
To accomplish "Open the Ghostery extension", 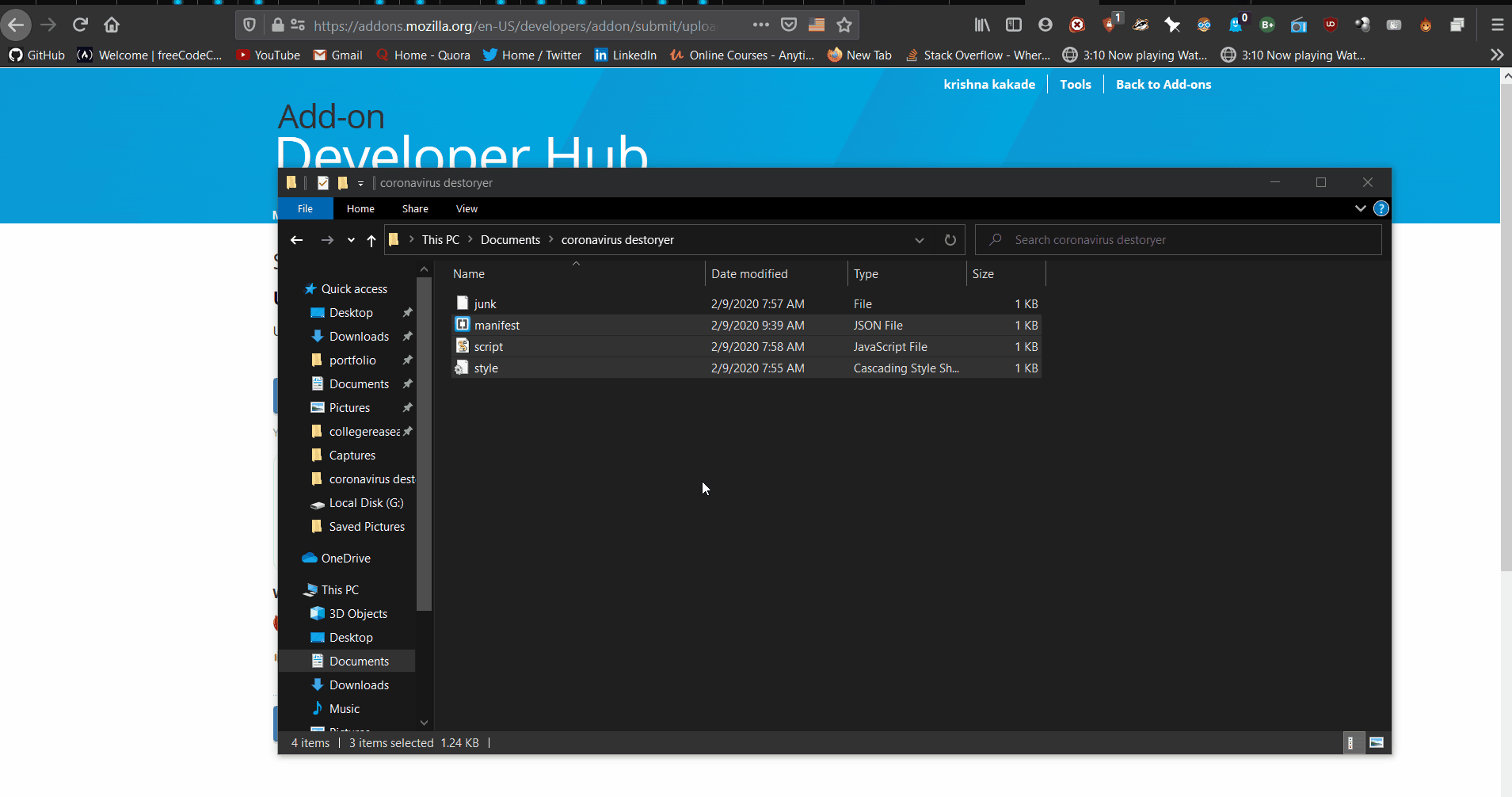I will click(x=1236, y=25).
